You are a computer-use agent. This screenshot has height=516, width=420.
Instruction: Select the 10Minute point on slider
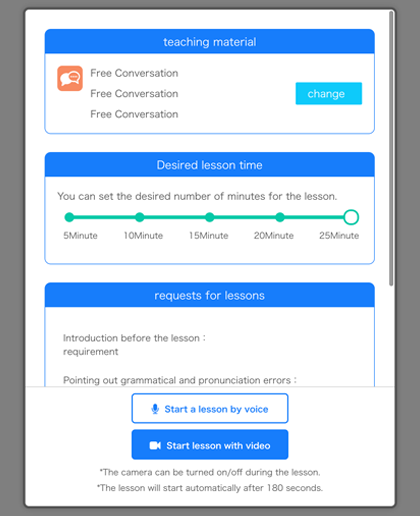(140, 217)
